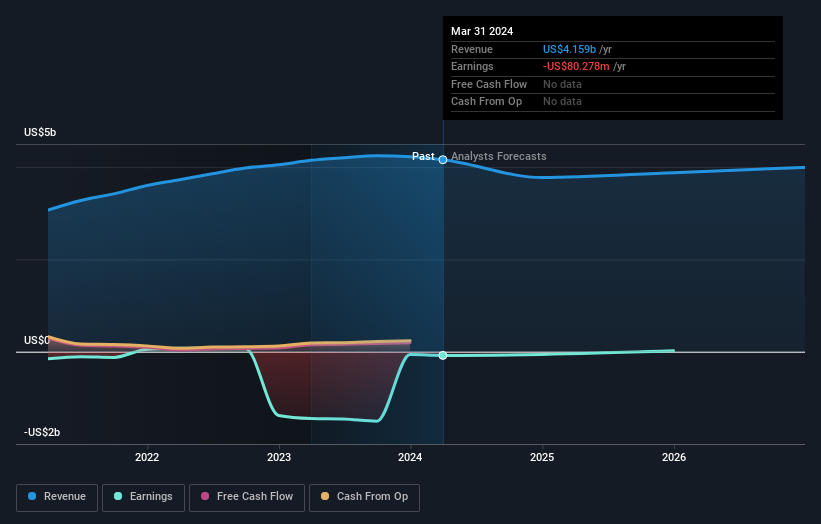Click the orange Cash From Op legend dot
This screenshot has height=524, width=821.
[x=325, y=496]
